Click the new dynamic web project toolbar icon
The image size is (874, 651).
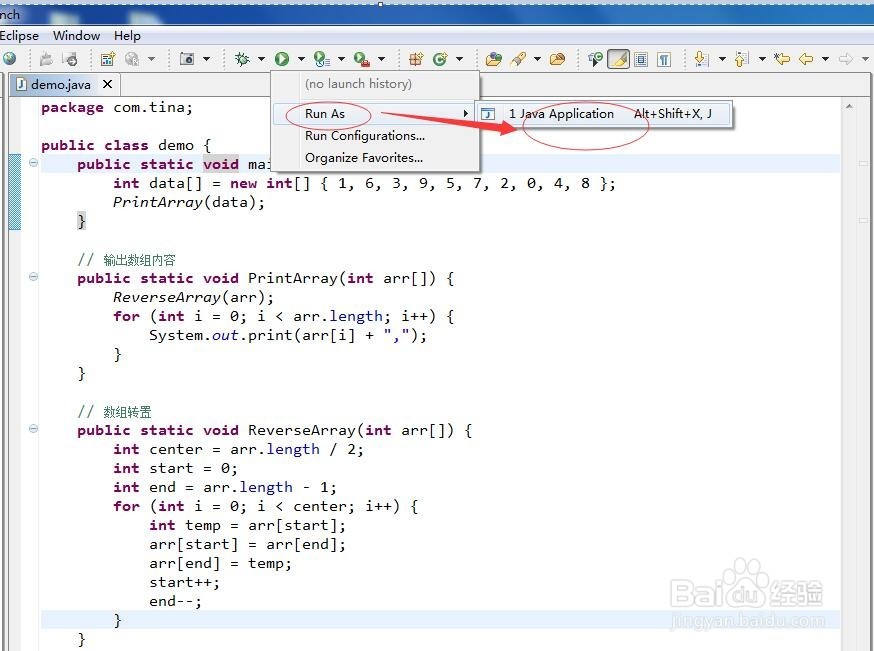[x=107, y=59]
